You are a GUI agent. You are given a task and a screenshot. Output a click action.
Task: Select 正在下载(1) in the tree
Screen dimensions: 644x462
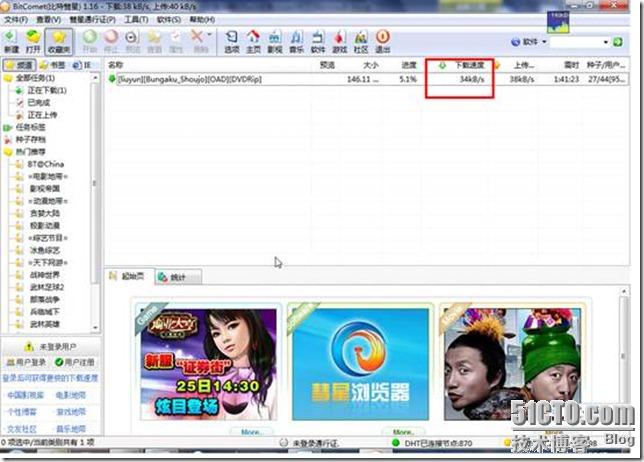(47, 90)
